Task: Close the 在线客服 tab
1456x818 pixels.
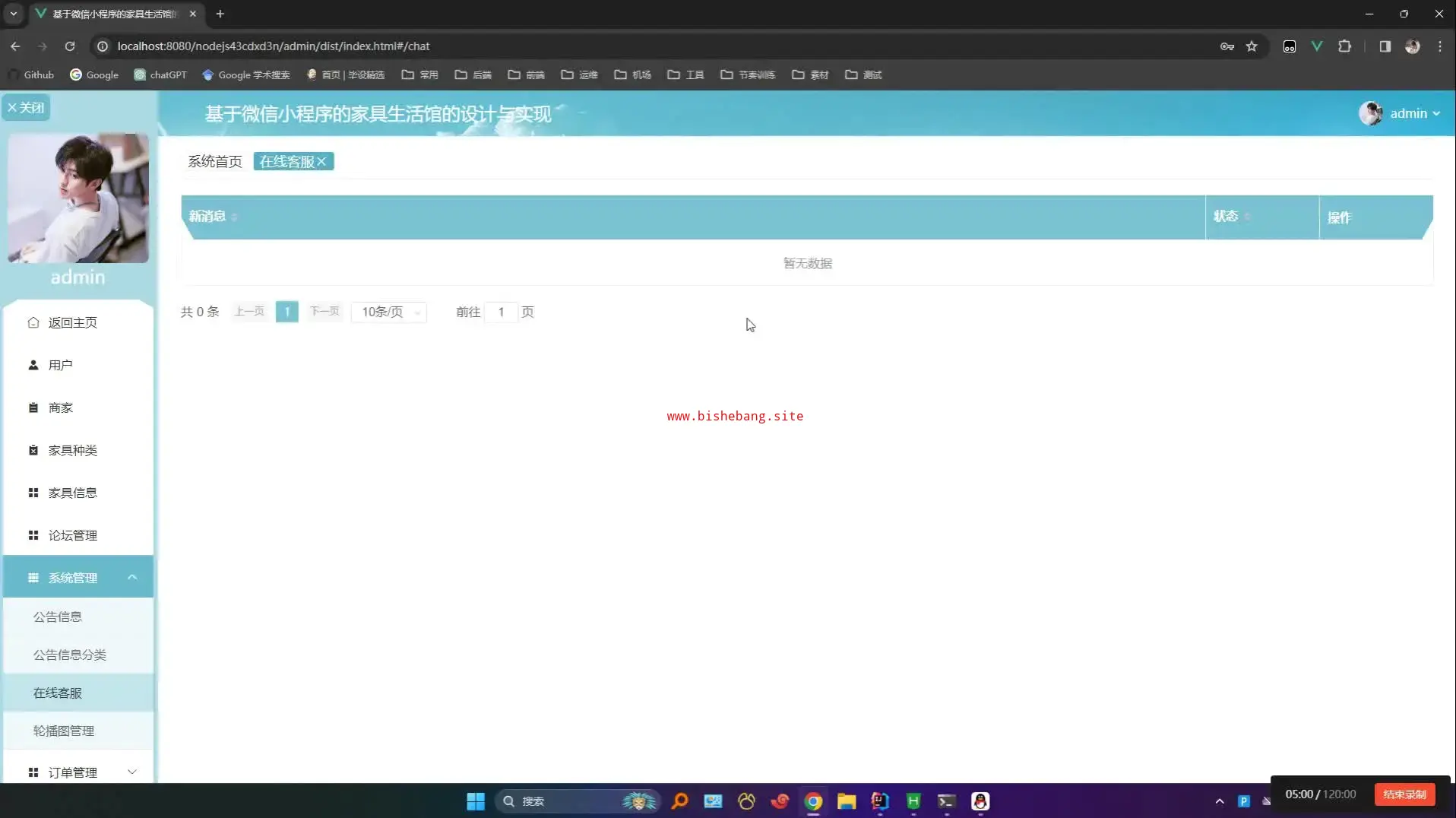Action: pyautogui.click(x=322, y=161)
